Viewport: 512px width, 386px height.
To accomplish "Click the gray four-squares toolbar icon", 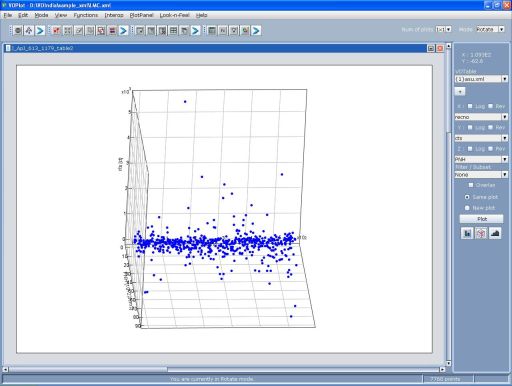I will tap(68, 31).
